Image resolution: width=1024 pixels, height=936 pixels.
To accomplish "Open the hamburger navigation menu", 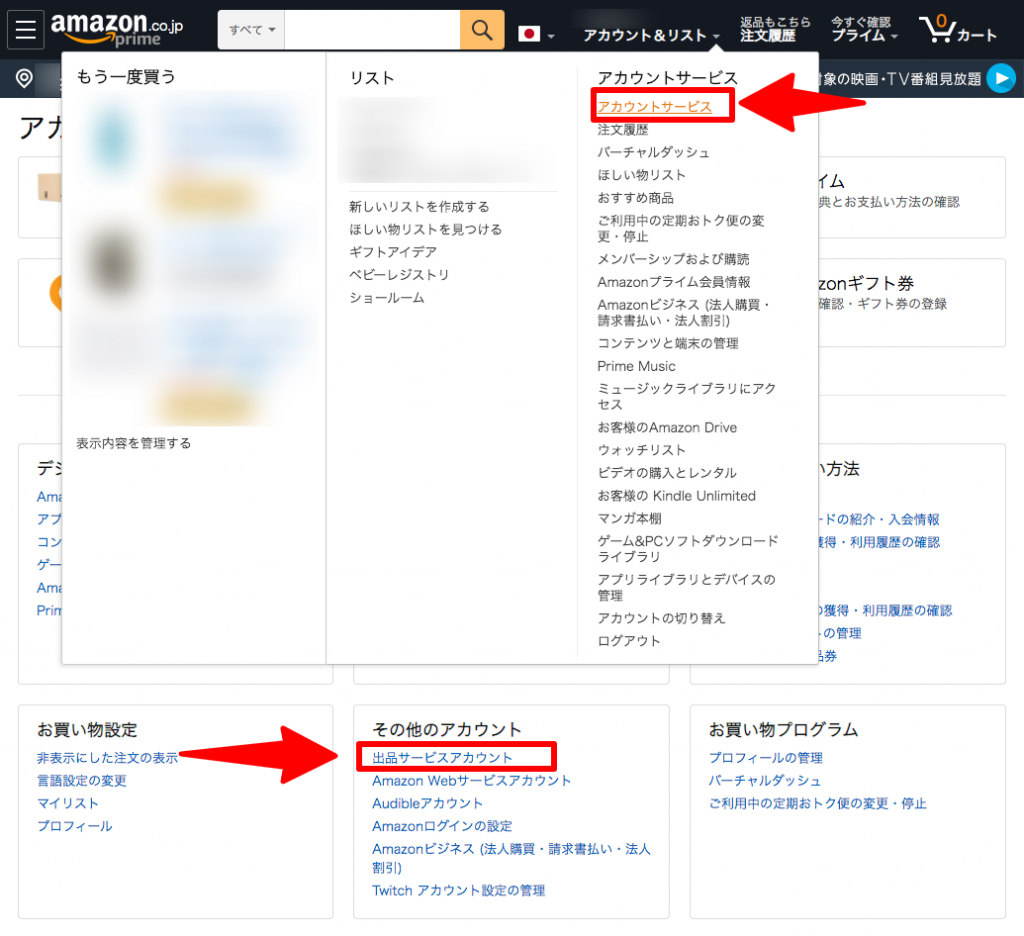I will tap(25, 30).
